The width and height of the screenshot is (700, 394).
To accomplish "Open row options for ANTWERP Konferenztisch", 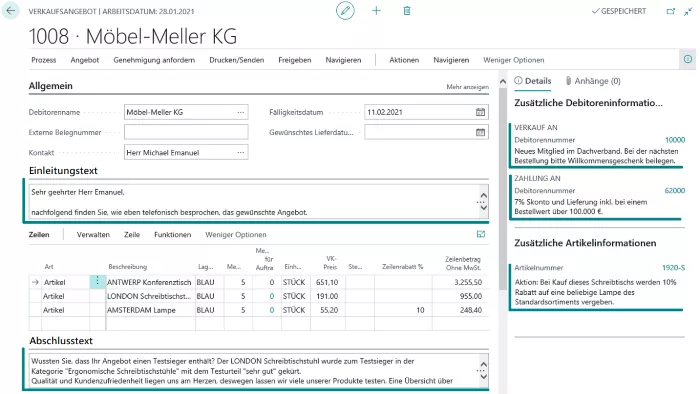I will coord(97,282).
